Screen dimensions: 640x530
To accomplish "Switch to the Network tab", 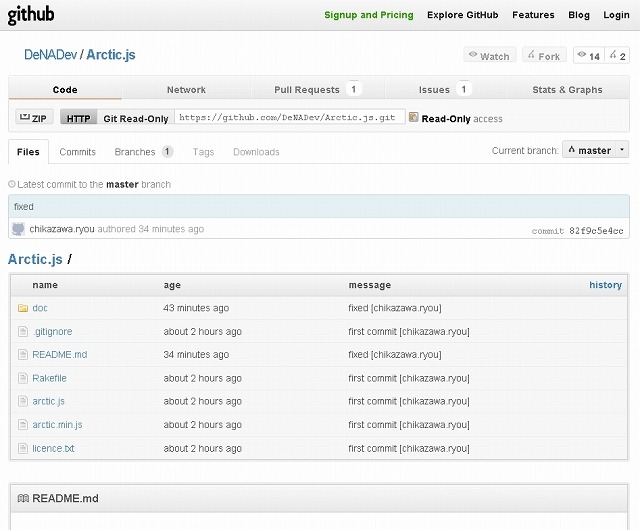I will tap(186, 90).
